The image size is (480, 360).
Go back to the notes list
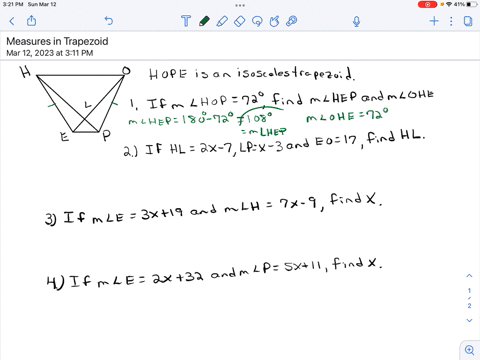12,21
